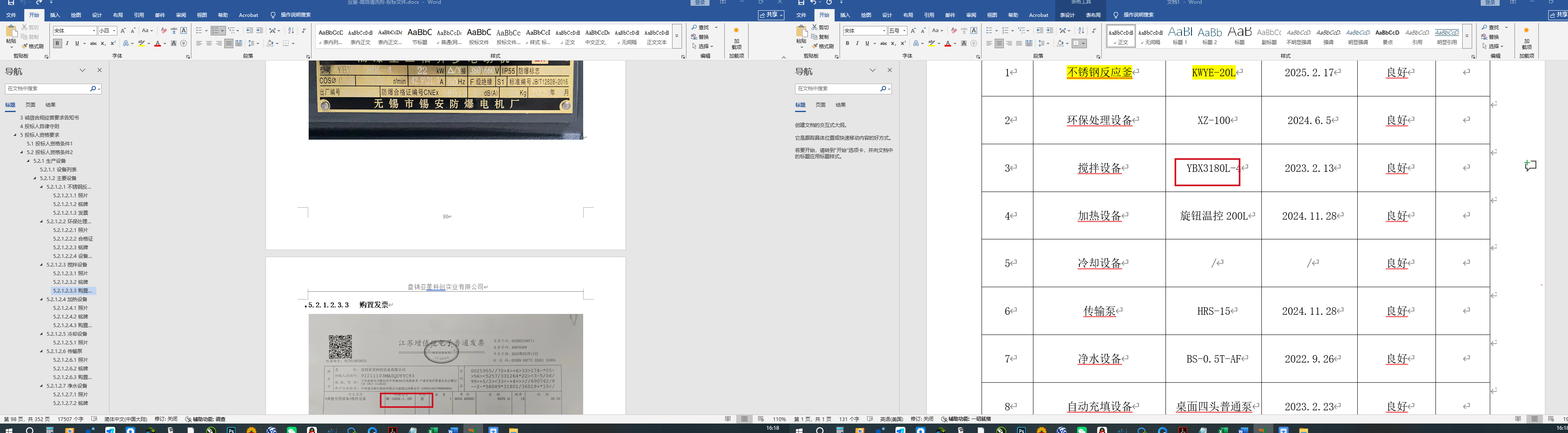
Task: Click the red font color button in left window
Action: [158, 43]
